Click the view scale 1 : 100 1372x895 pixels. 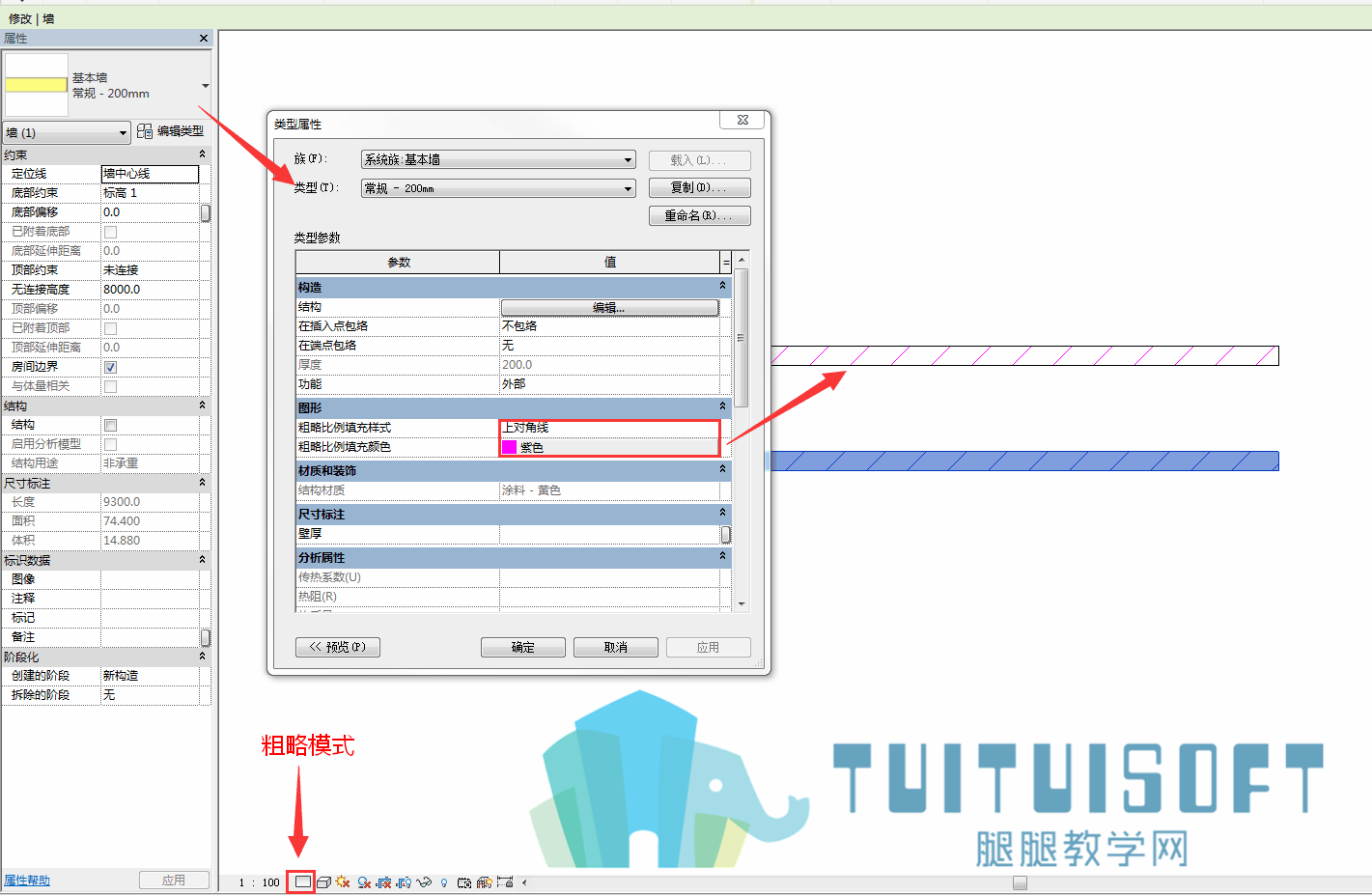(x=260, y=882)
